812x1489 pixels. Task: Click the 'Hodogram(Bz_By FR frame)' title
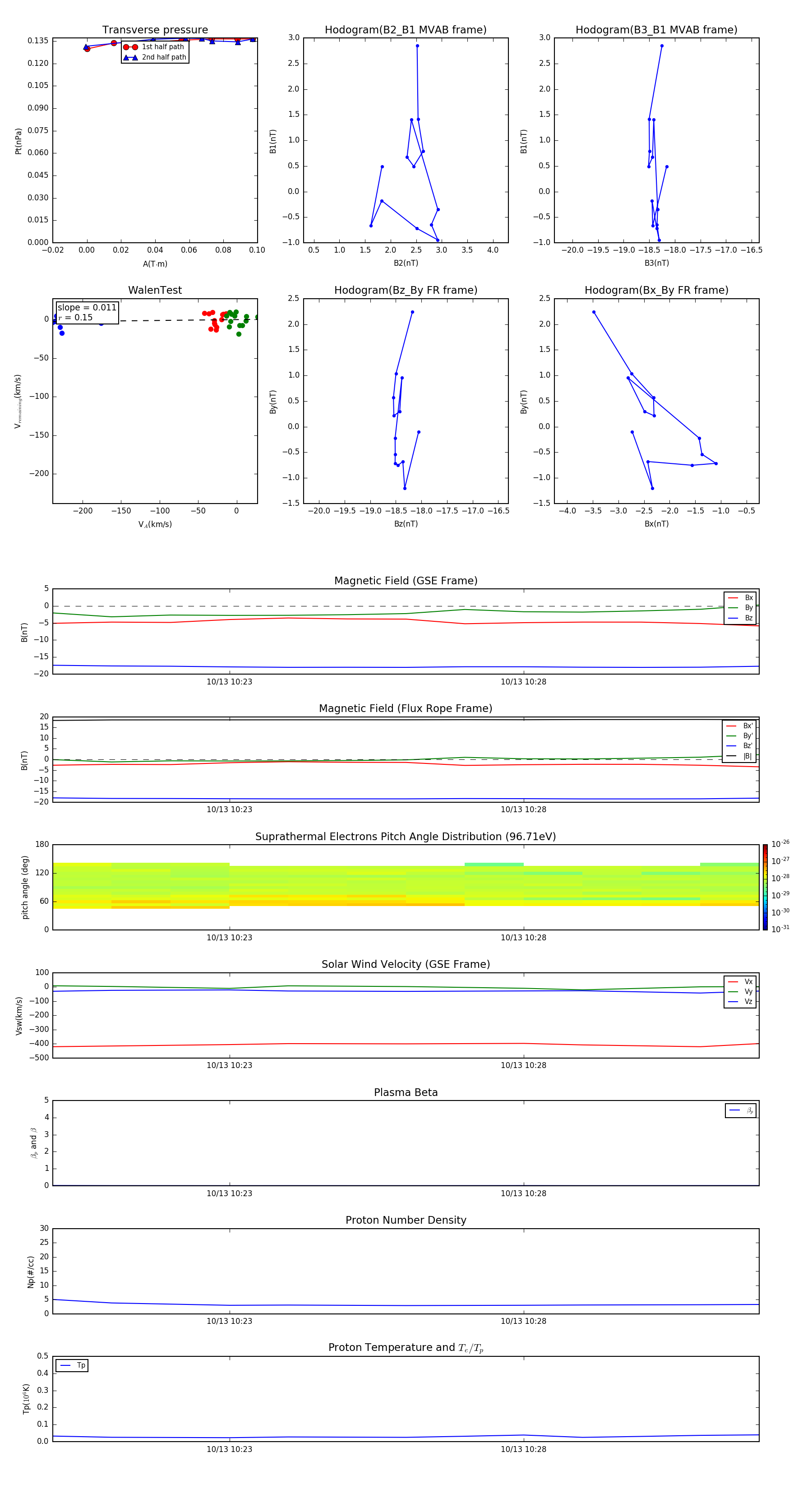406,290
